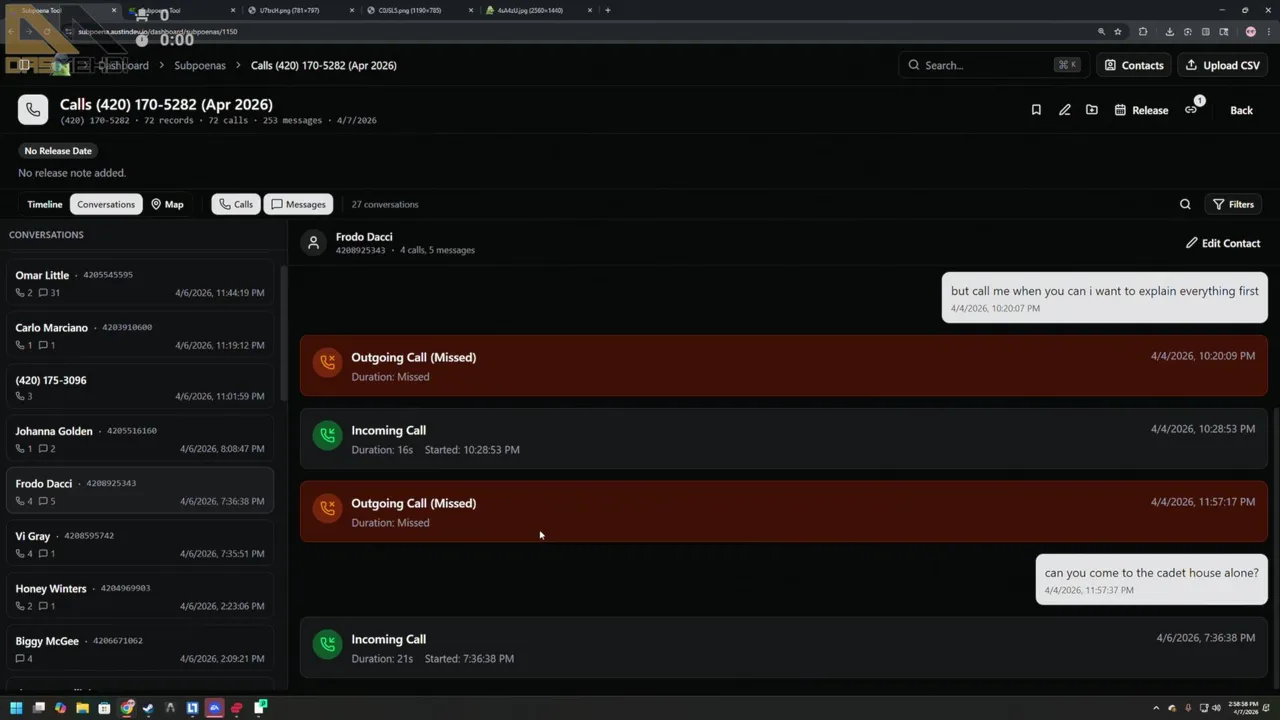Open the Windows Start menu
Image resolution: width=1280 pixels, height=720 pixels.
(16, 708)
